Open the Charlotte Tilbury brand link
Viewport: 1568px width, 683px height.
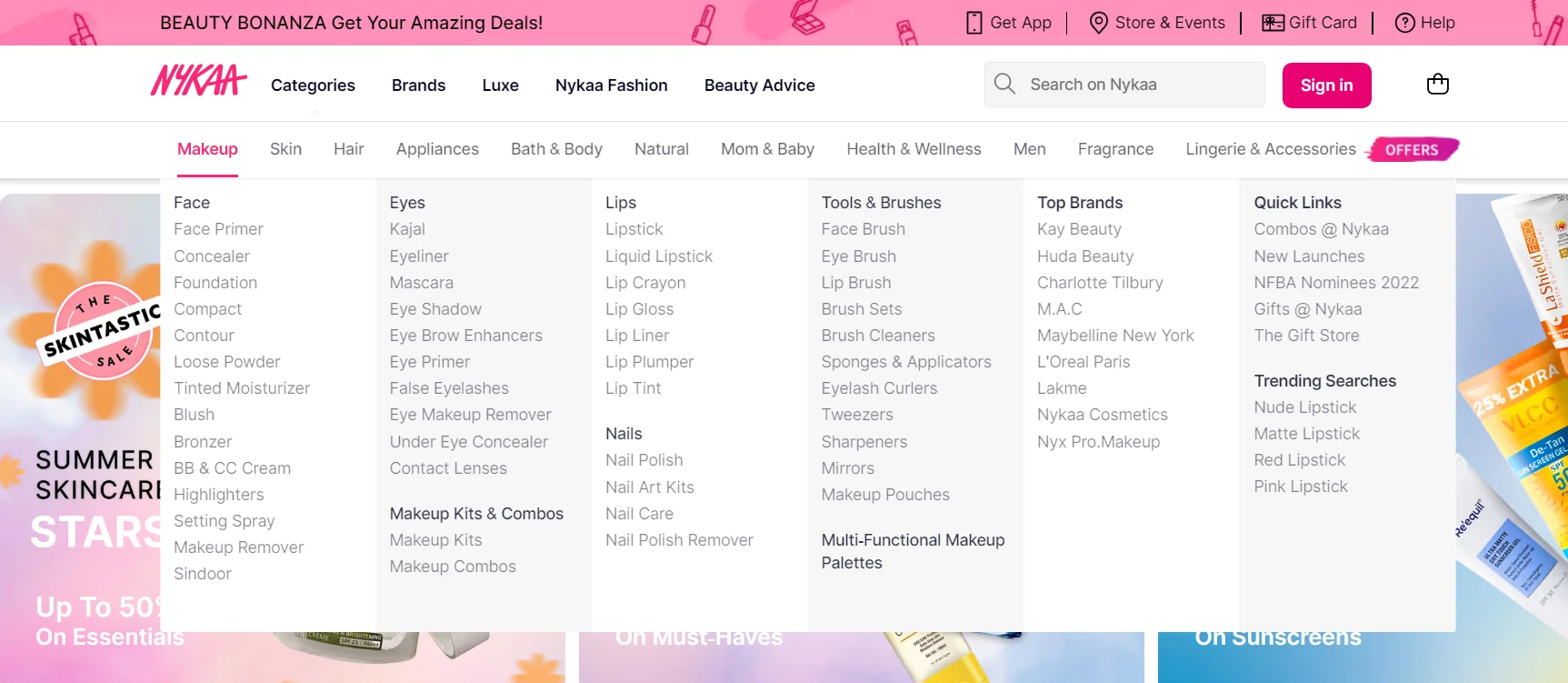(1100, 283)
